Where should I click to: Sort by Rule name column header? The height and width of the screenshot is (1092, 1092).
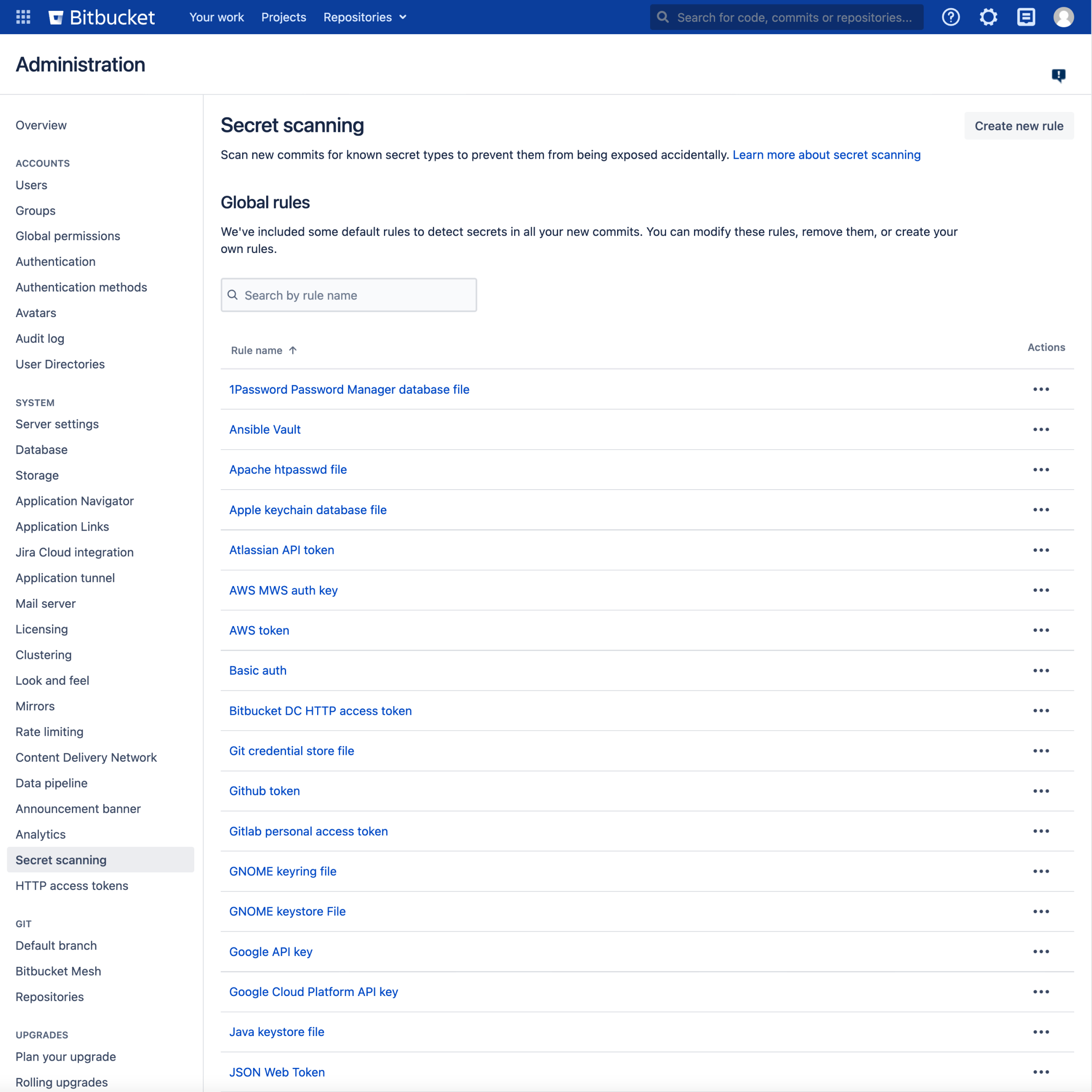pos(263,350)
